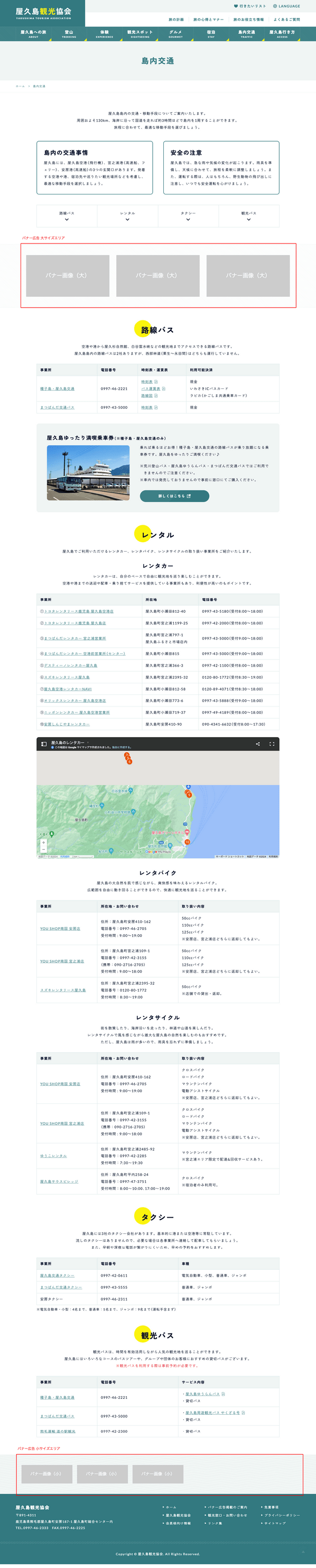Expand the 路線バス anchor chevron
The height and width of the screenshot is (1568, 316).
[67, 219]
